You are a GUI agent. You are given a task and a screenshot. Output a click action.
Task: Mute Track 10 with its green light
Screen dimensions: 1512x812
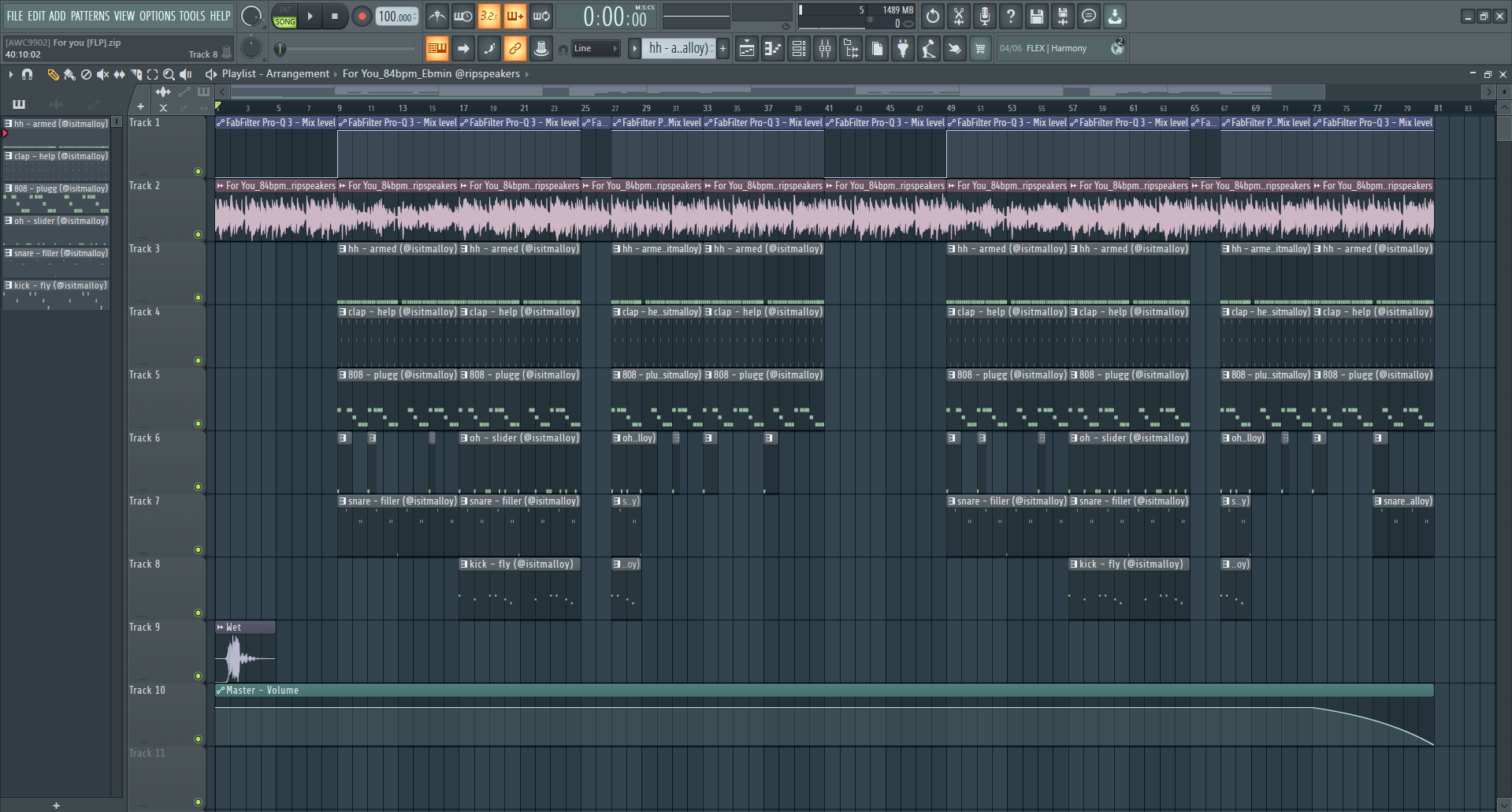(x=199, y=739)
